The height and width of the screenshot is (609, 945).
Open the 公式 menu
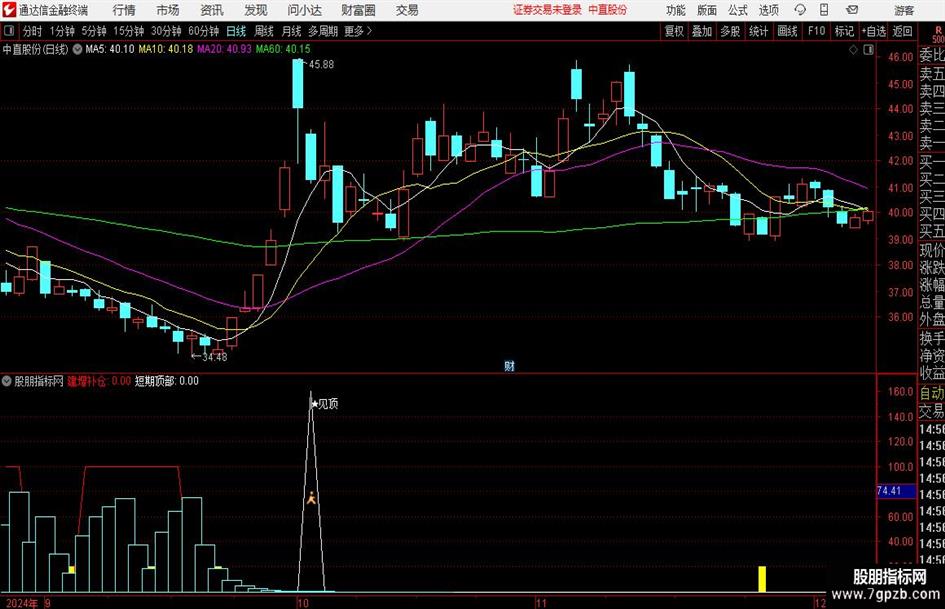point(738,10)
